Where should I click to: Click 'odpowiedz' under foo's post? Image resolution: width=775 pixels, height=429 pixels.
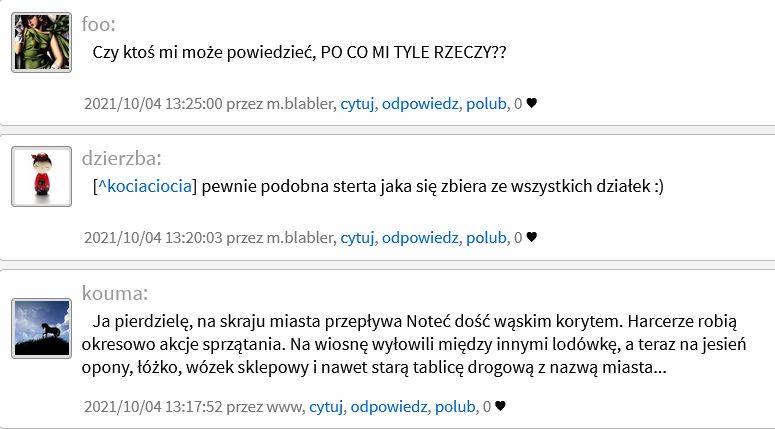coord(420,104)
